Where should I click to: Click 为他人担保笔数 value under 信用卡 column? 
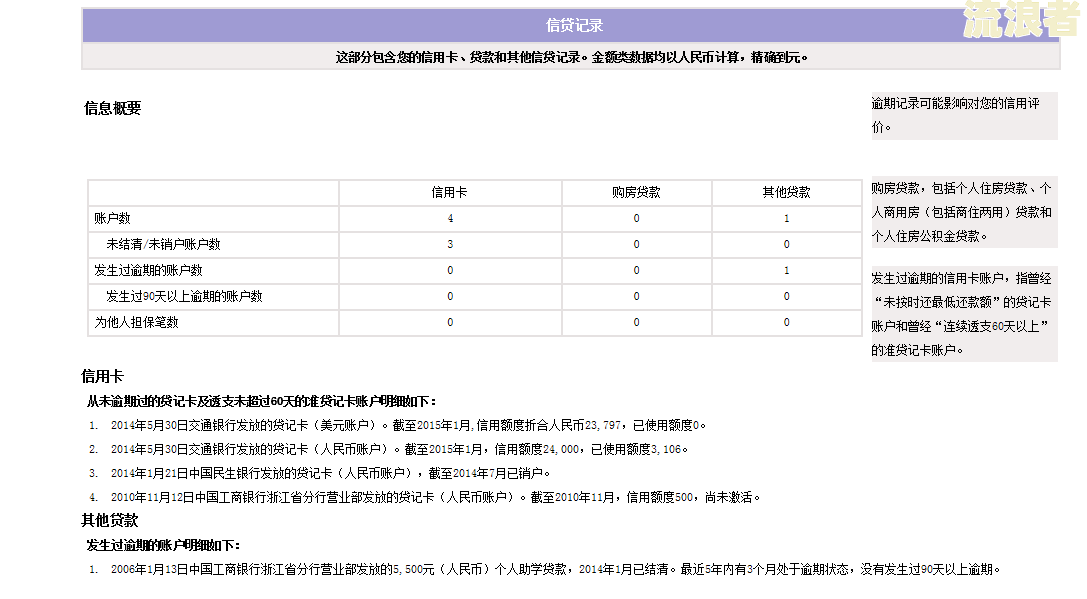click(450, 322)
